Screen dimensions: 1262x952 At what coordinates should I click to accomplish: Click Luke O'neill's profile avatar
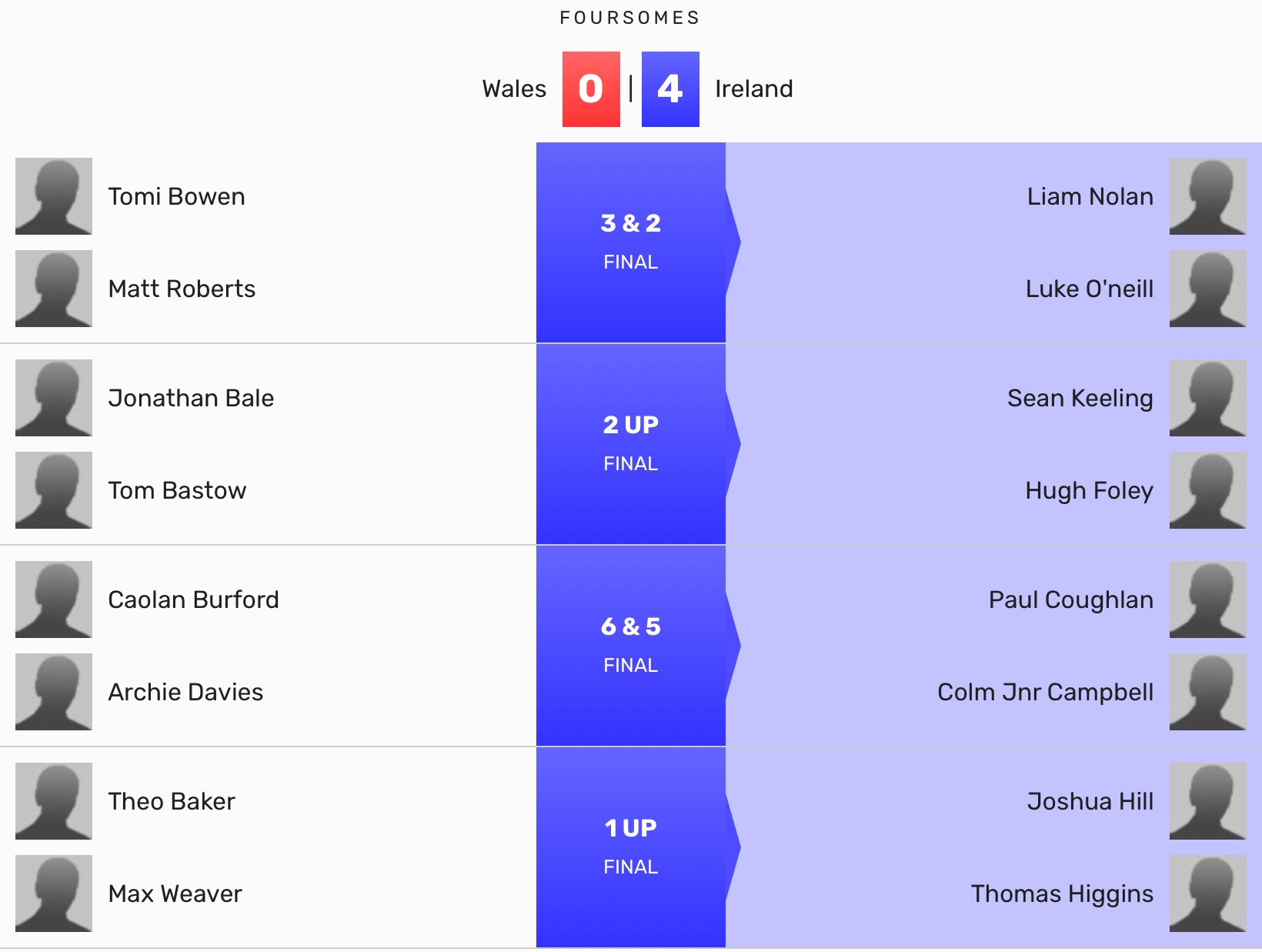click(x=1207, y=289)
